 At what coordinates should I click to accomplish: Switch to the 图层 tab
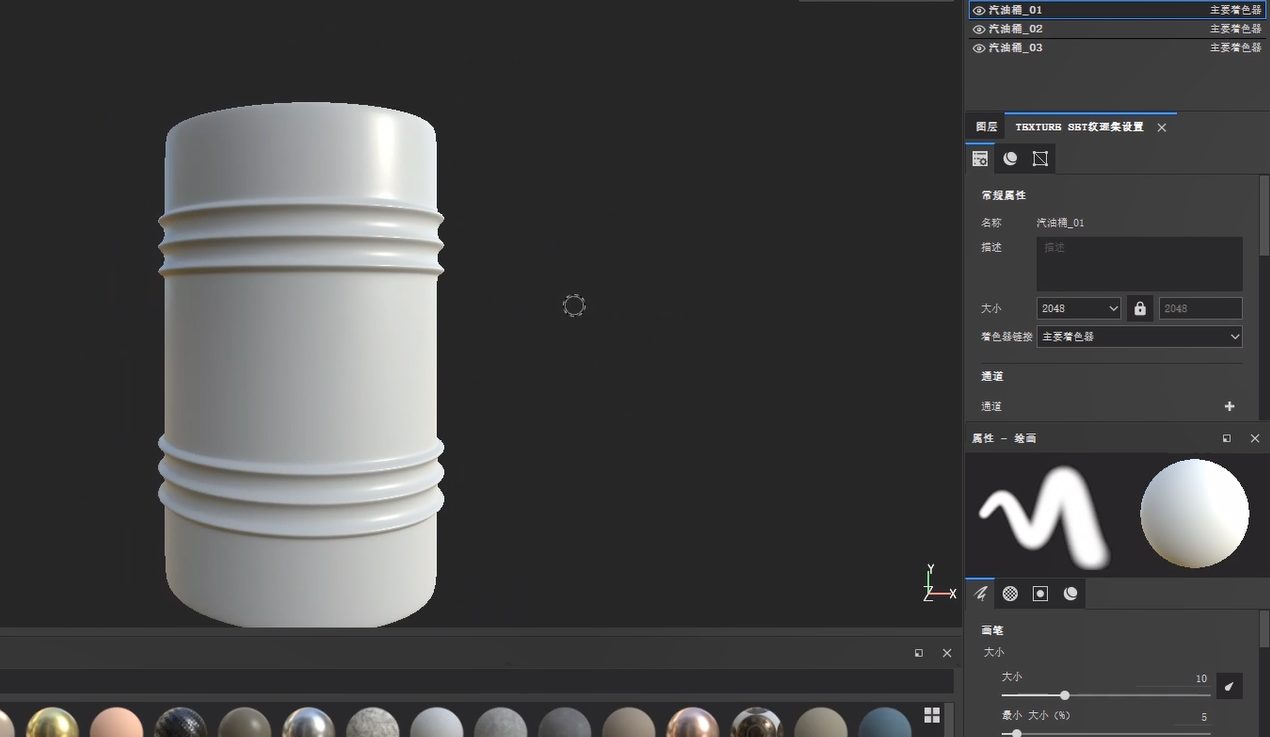(x=986, y=127)
